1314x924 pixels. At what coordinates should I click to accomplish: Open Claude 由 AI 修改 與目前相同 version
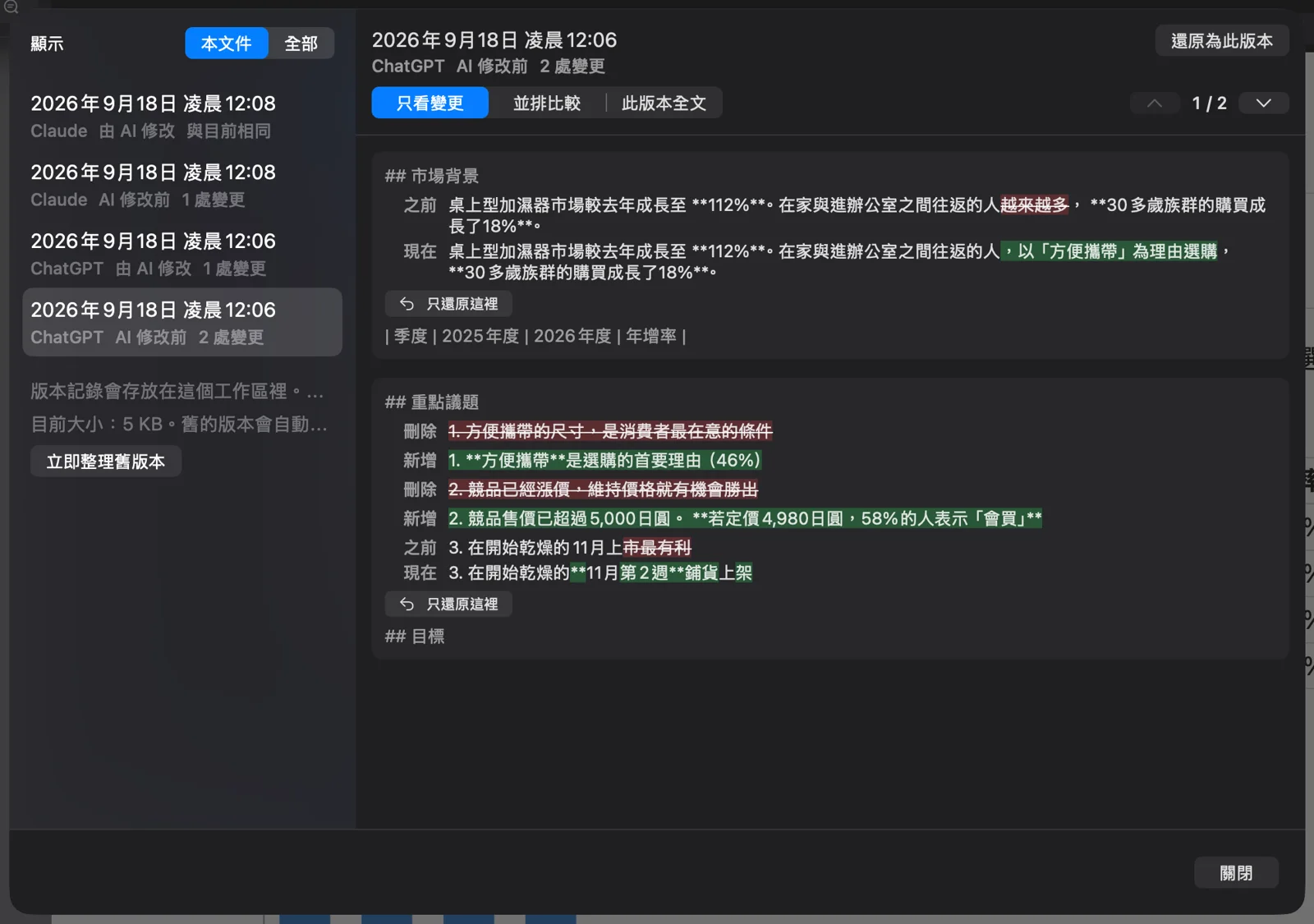pyautogui.click(x=182, y=117)
